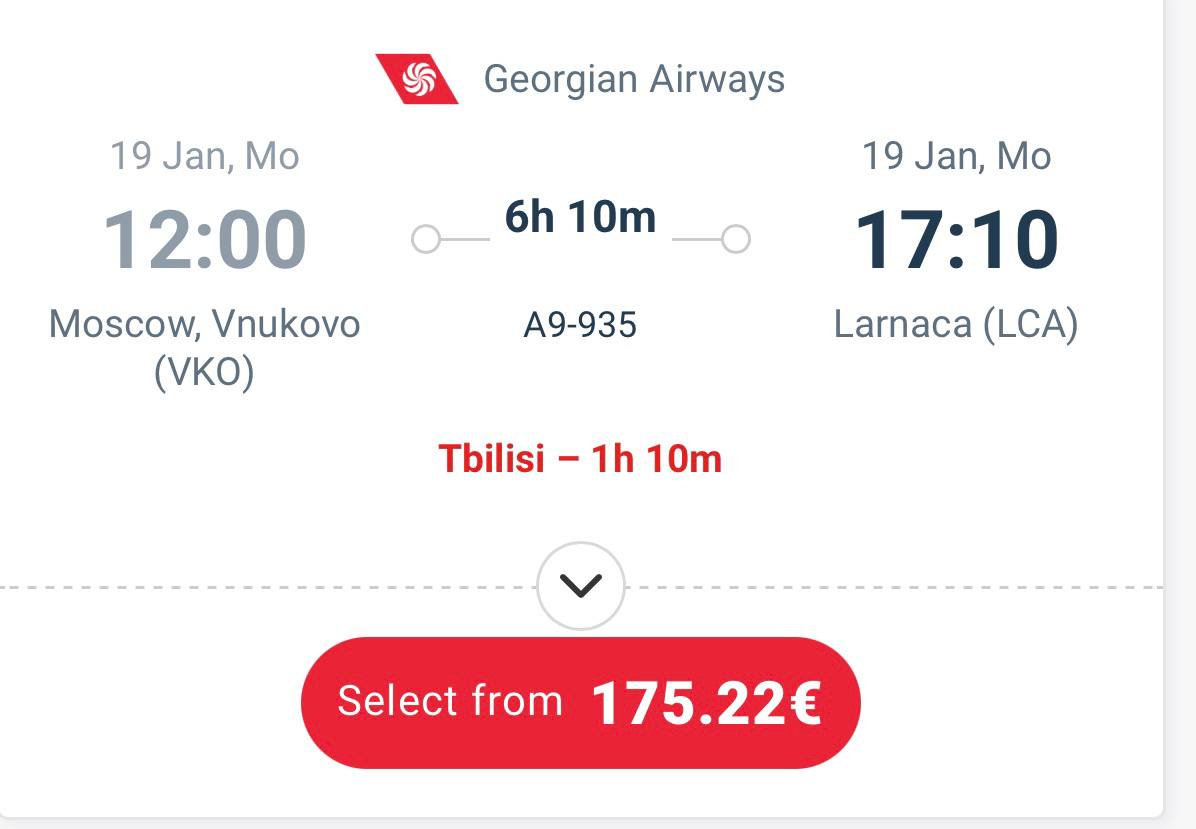Click the 12:00 departure time
The width and height of the screenshot is (1196, 829).
click(204, 240)
